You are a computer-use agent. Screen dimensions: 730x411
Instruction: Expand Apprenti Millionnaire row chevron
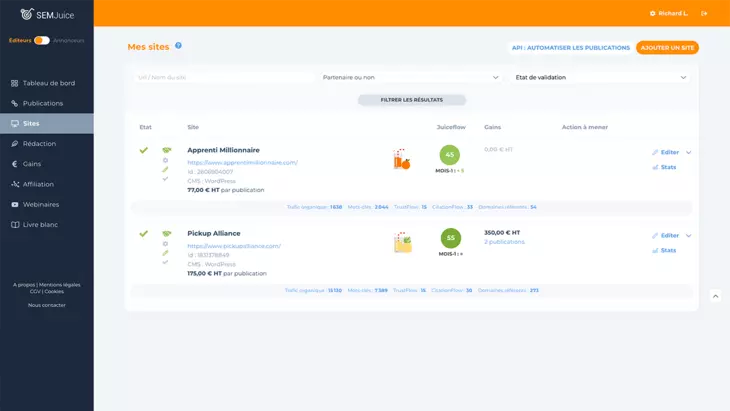[x=689, y=152]
